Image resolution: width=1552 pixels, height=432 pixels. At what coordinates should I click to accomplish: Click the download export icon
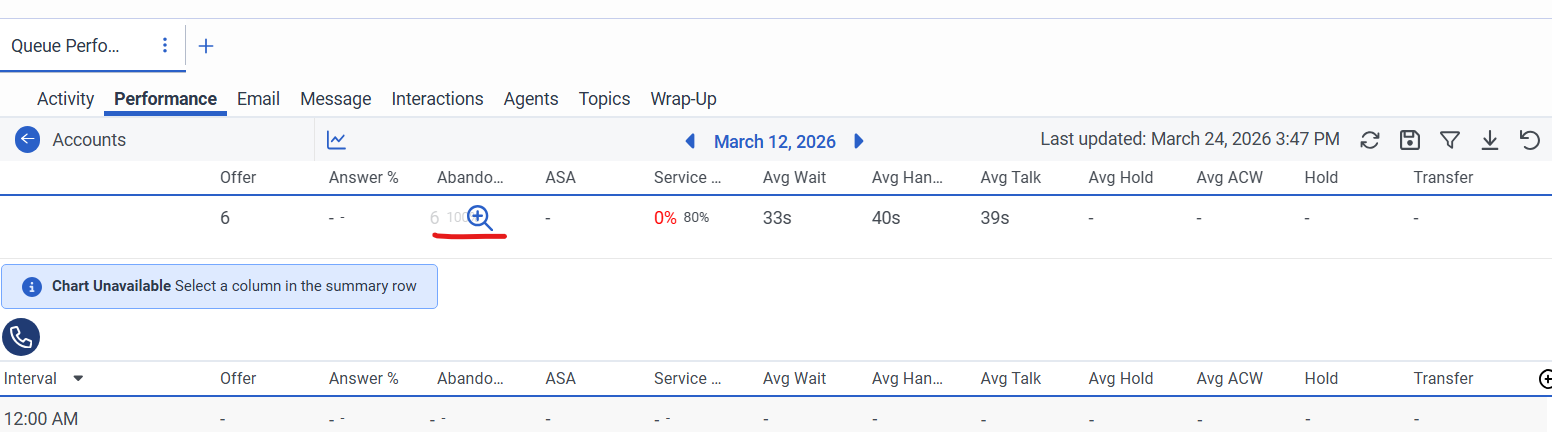tap(1490, 141)
